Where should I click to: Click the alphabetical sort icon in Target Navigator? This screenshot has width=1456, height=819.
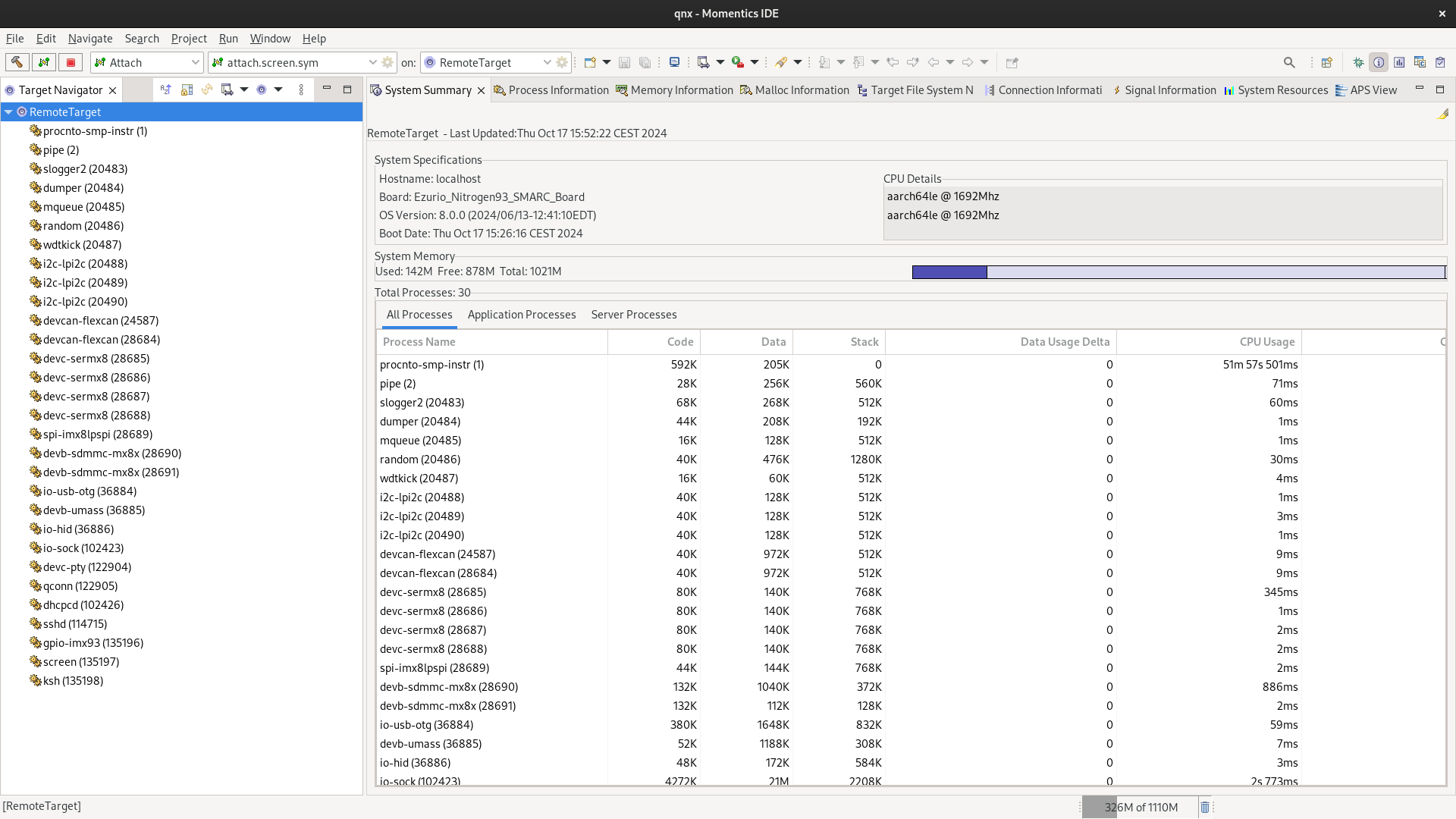coord(165,89)
